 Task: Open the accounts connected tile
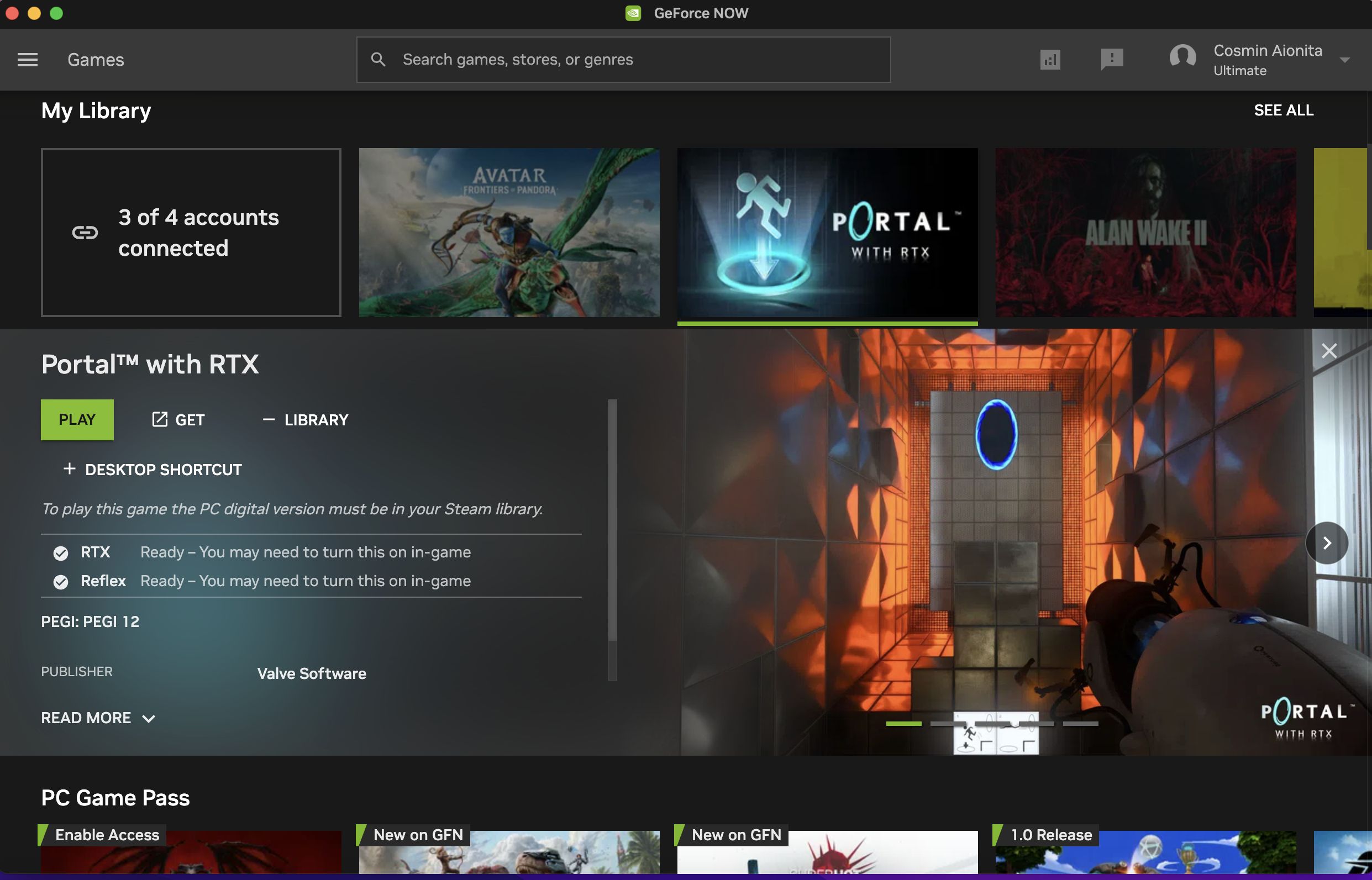(x=191, y=233)
